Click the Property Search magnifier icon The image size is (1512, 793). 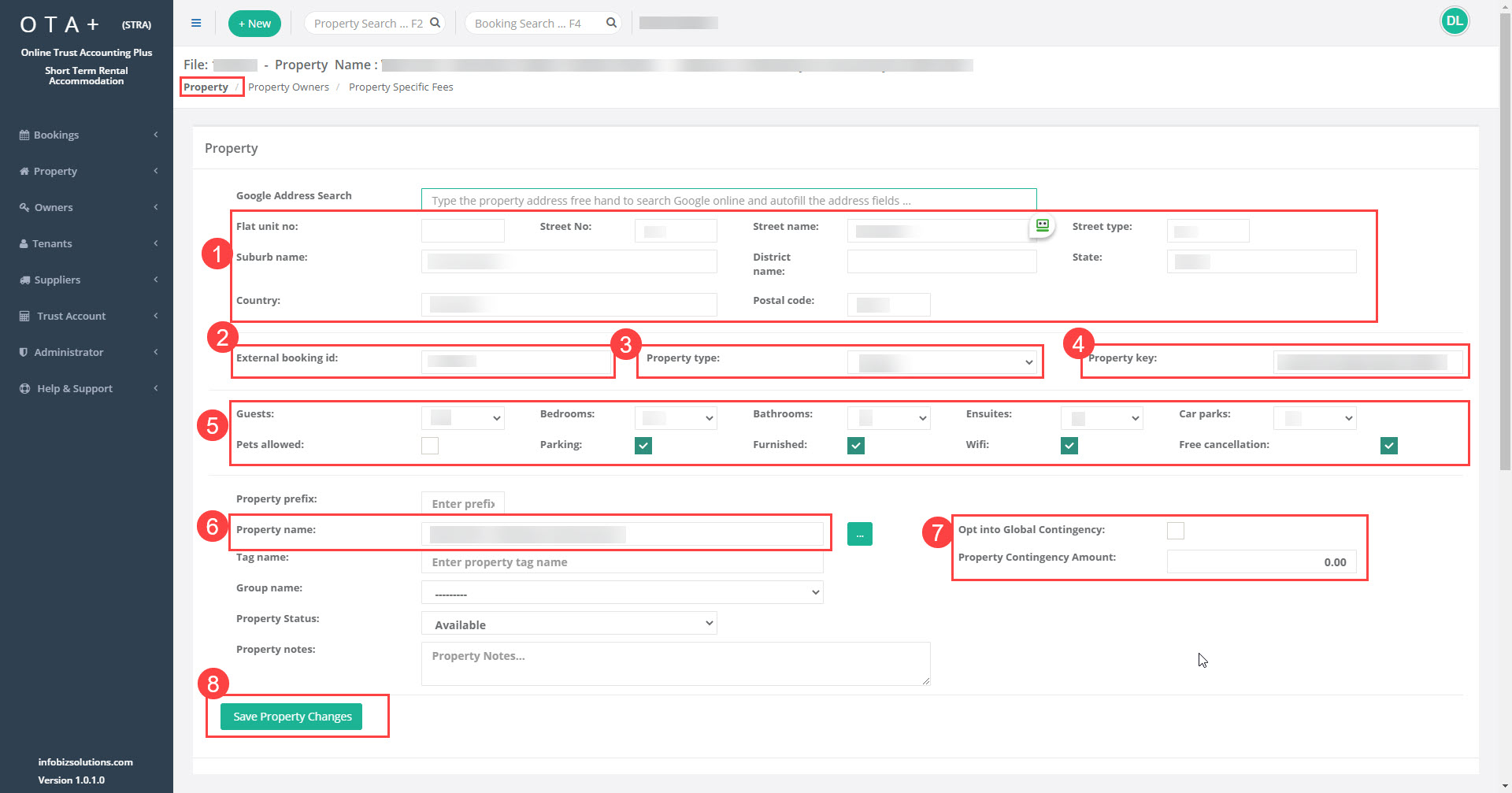(435, 23)
